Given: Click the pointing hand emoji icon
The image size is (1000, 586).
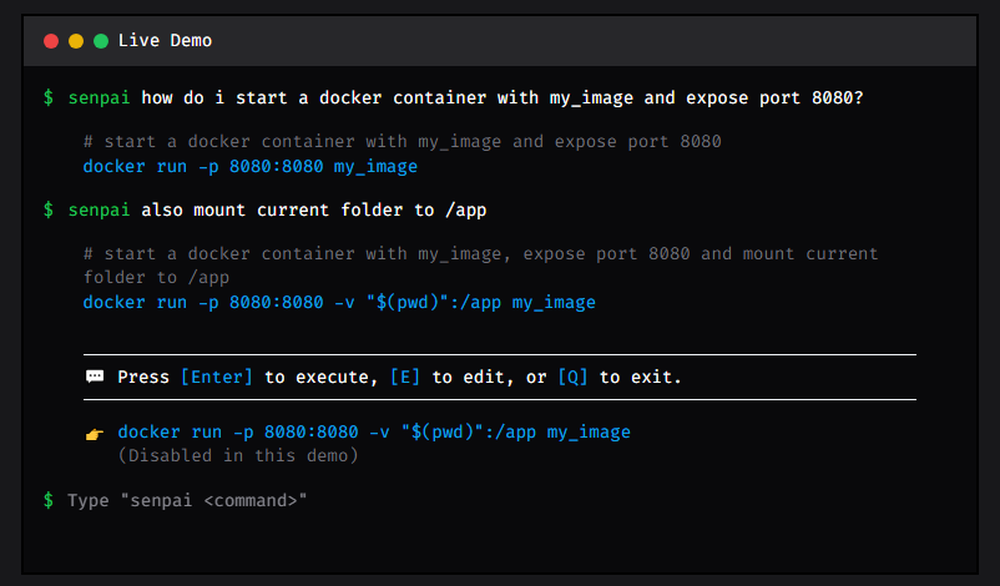Looking at the screenshot, I should click(95, 434).
